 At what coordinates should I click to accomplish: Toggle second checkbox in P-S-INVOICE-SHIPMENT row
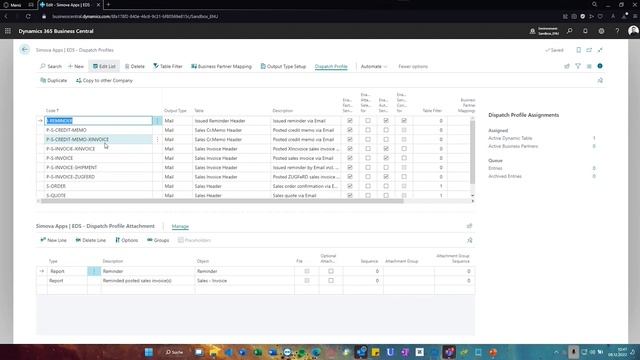coord(368,167)
